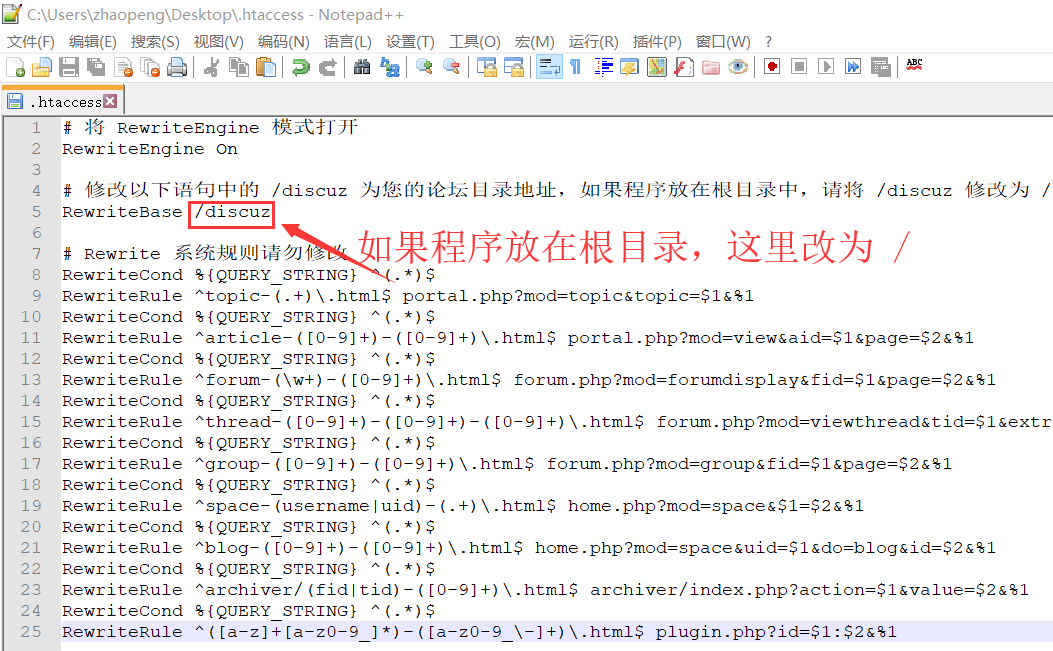
Task: Toggle Show All Characters pilcrow icon
Action: pyautogui.click(x=576, y=67)
